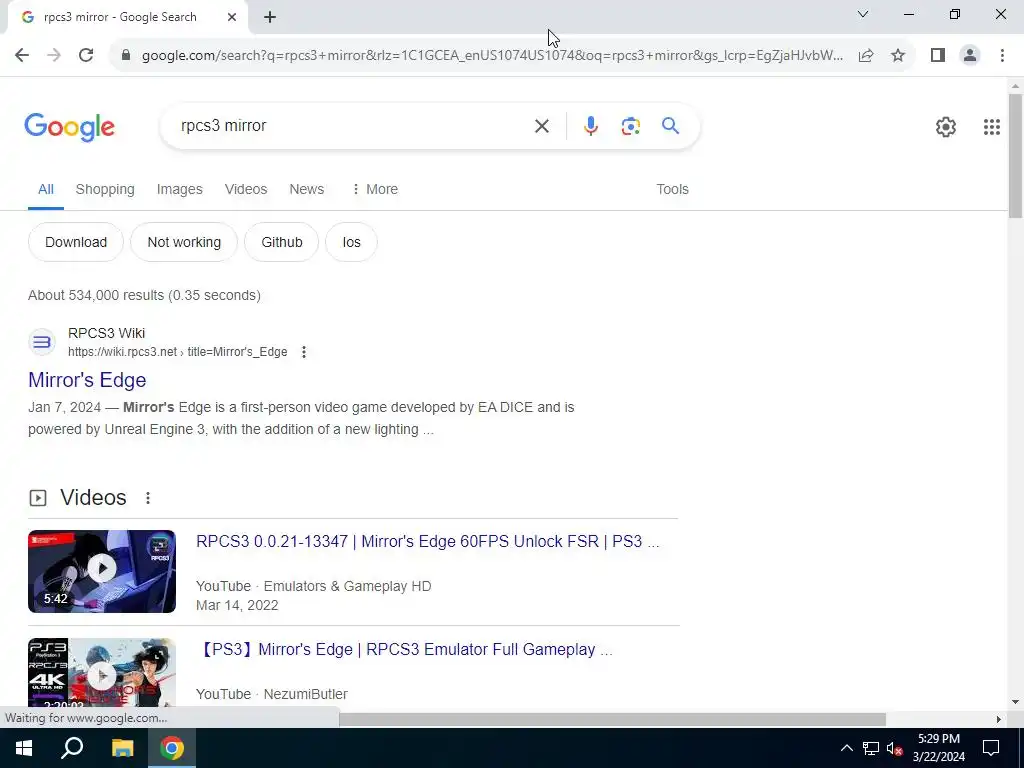The width and height of the screenshot is (1024, 768).
Task: Play the 5:42 video thumbnail
Action: click(x=102, y=571)
